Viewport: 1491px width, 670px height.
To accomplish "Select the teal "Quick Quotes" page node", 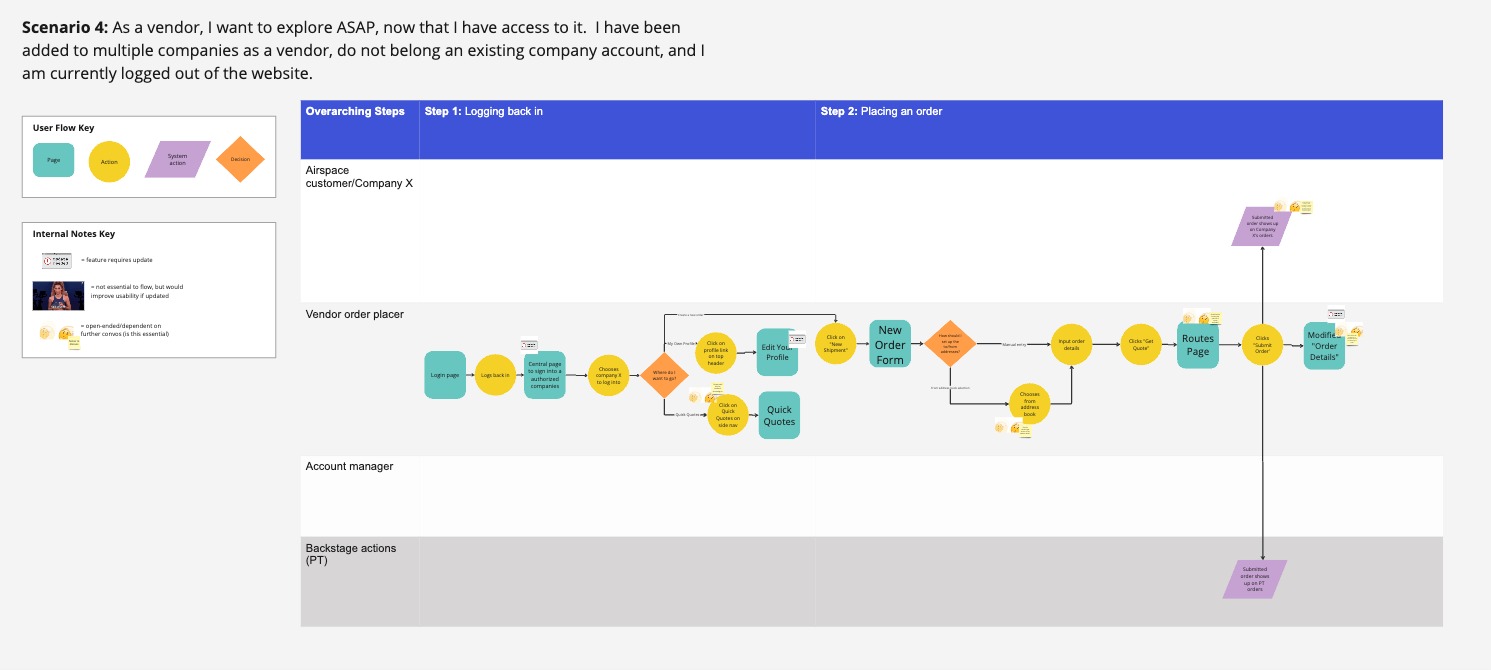I will click(779, 415).
